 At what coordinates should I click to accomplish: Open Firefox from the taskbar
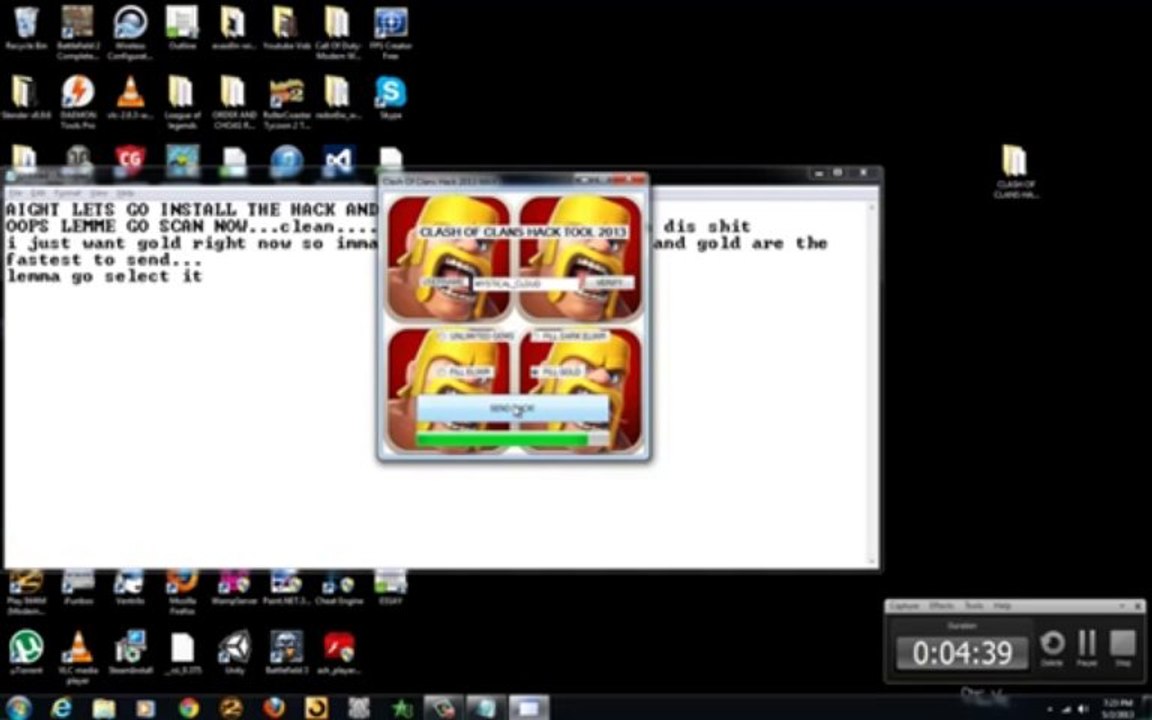[274, 708]
